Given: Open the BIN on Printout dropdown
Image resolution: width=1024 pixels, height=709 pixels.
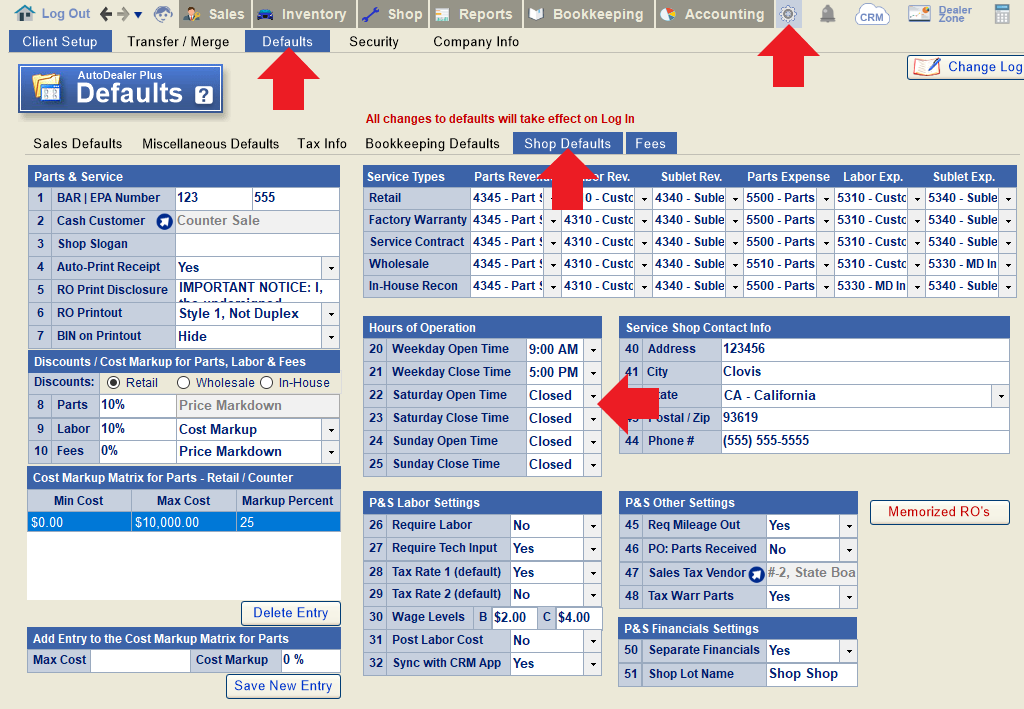Looking at the screenshot, I should 331,337.
